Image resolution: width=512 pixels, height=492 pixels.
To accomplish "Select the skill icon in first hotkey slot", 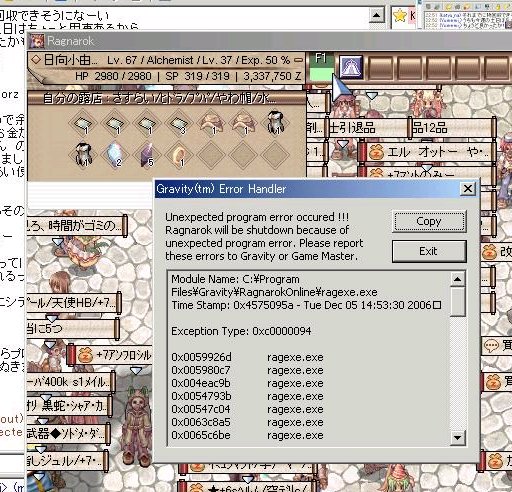I will pos(351,67).
